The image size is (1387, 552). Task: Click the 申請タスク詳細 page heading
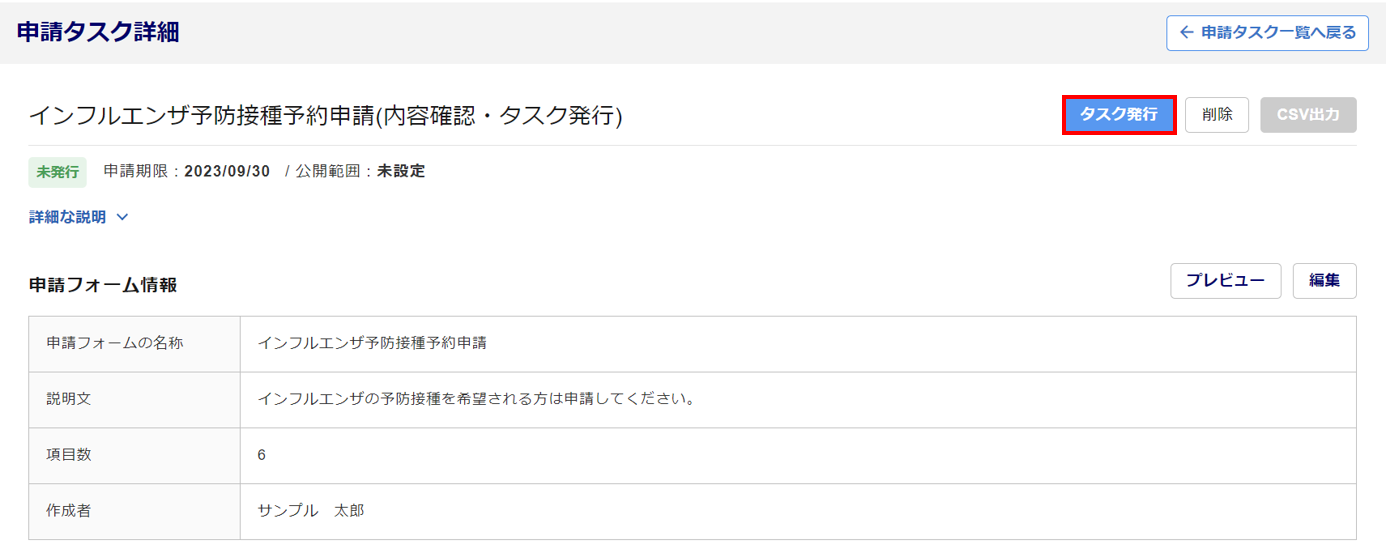tap(98, 32)
